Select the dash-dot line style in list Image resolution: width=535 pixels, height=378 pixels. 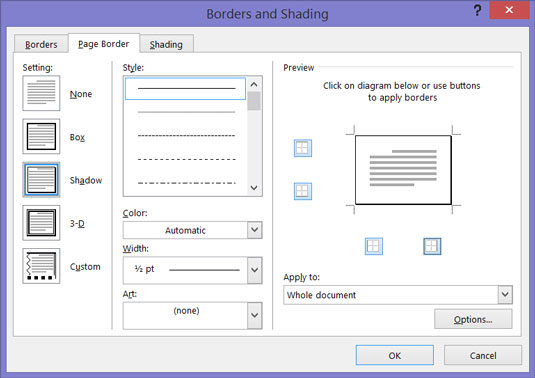click(x=187, y=183)
